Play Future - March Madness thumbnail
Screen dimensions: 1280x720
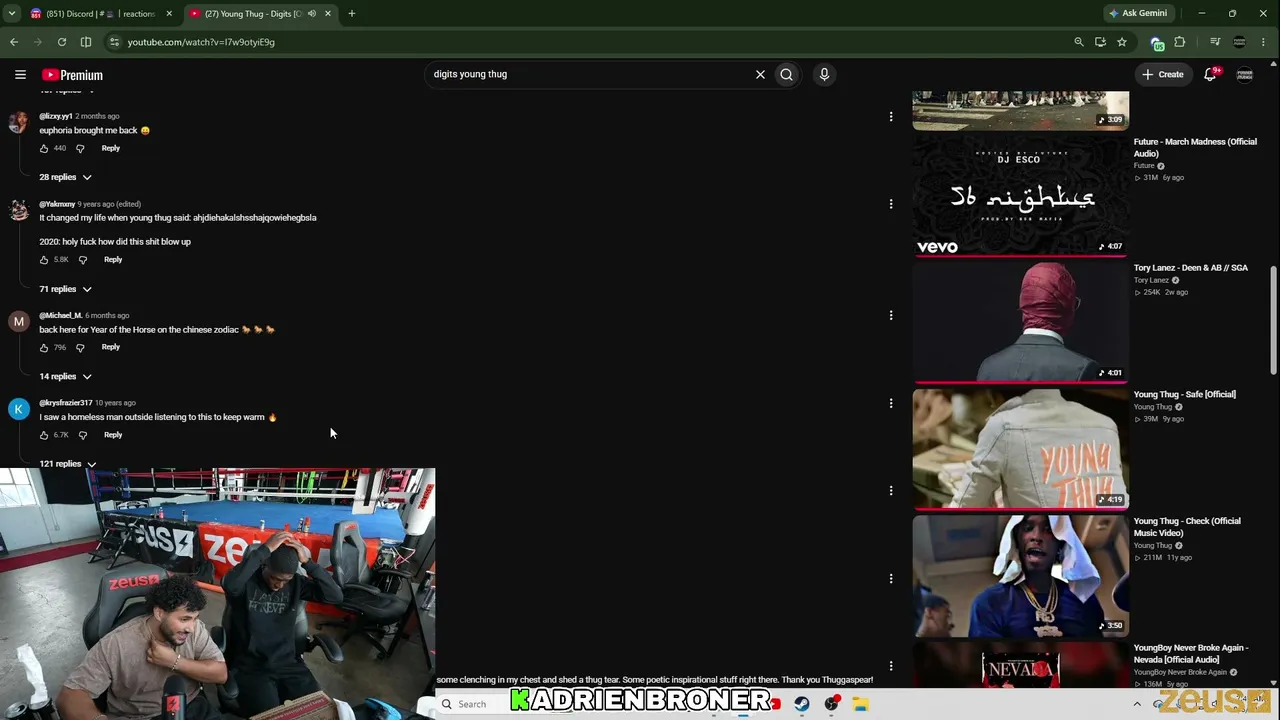(x=1021, y=195)
